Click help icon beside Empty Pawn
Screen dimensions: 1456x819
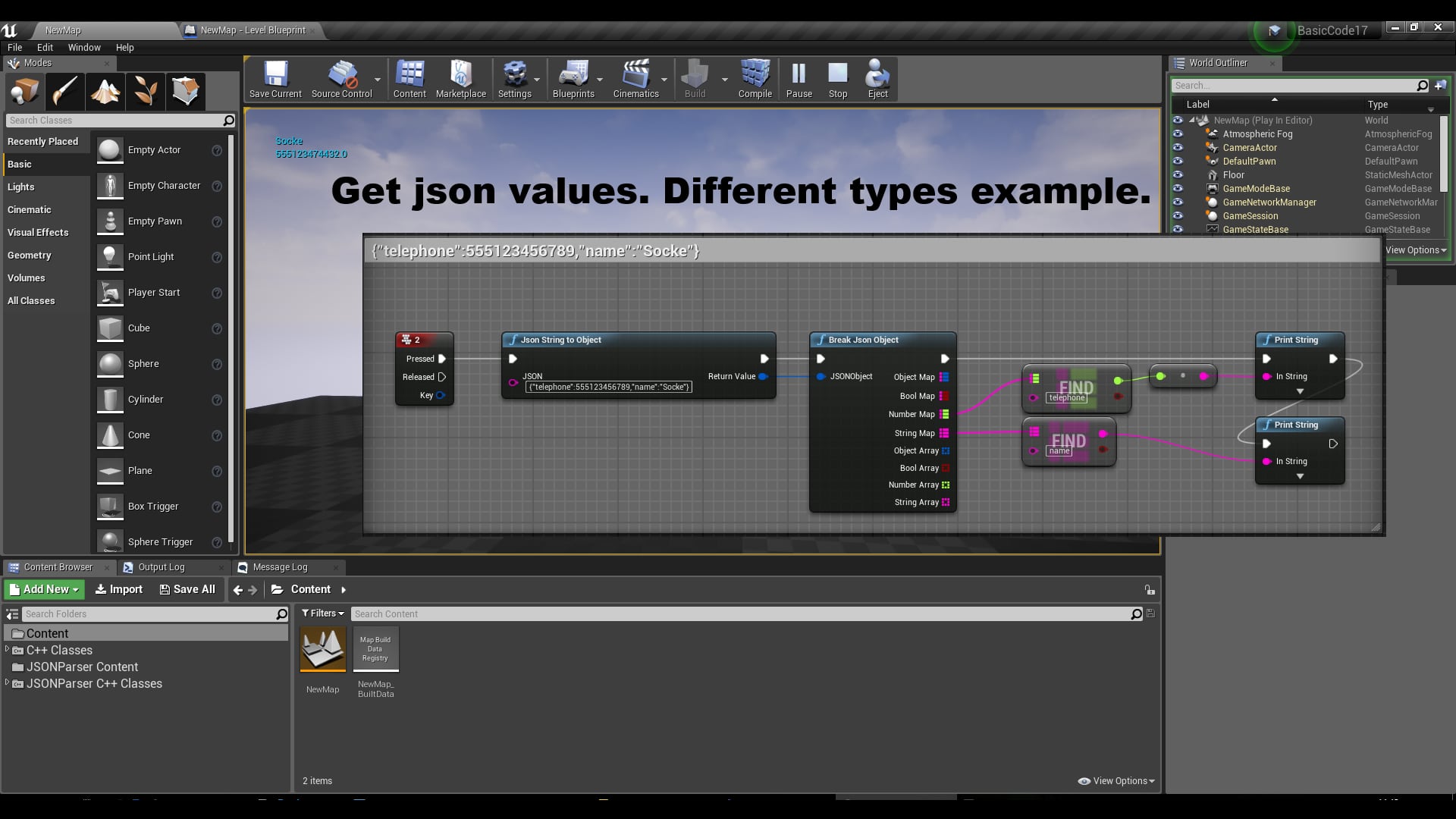tap(217, 221)
